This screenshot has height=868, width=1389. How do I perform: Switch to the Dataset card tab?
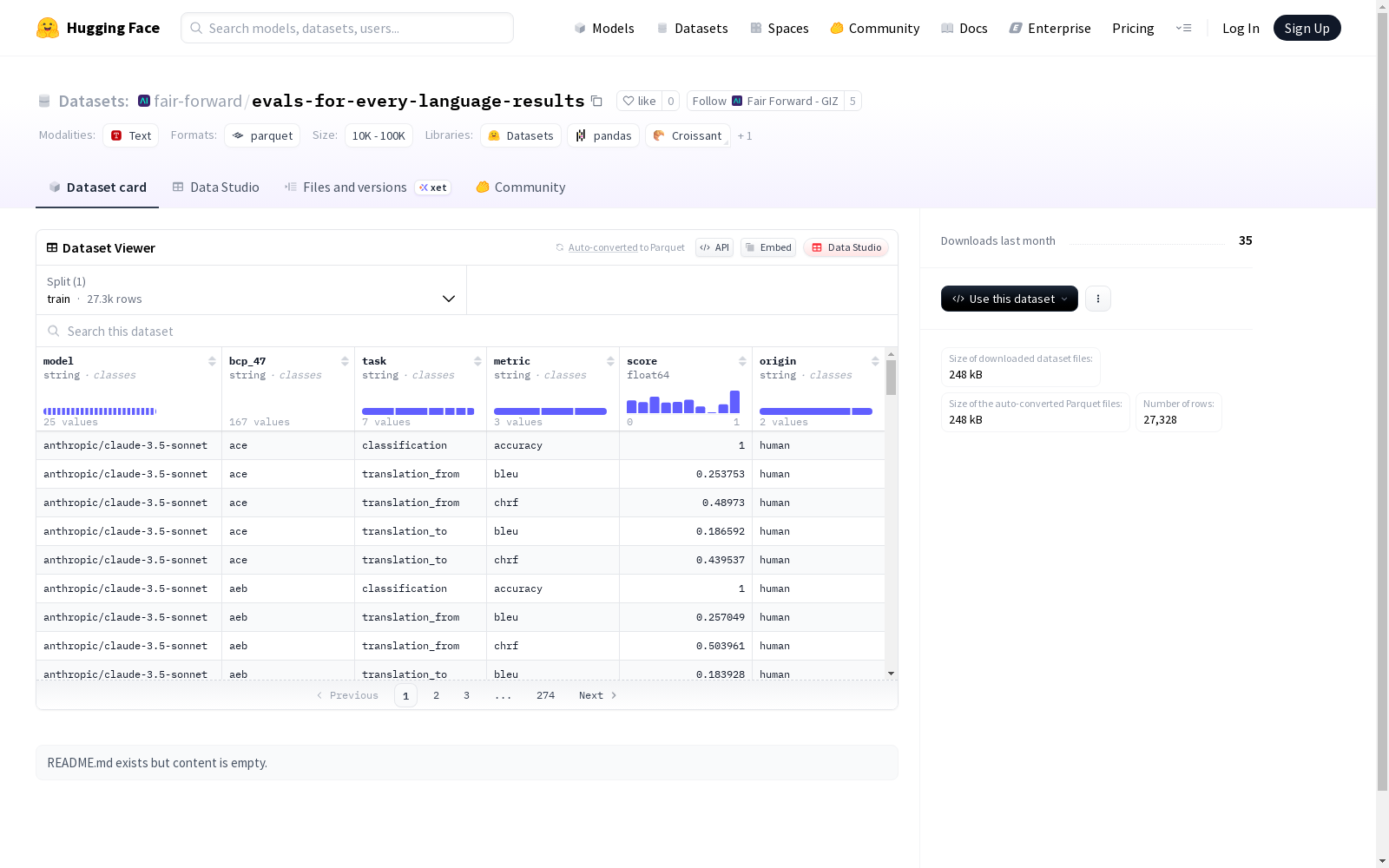tap(97, 187)
